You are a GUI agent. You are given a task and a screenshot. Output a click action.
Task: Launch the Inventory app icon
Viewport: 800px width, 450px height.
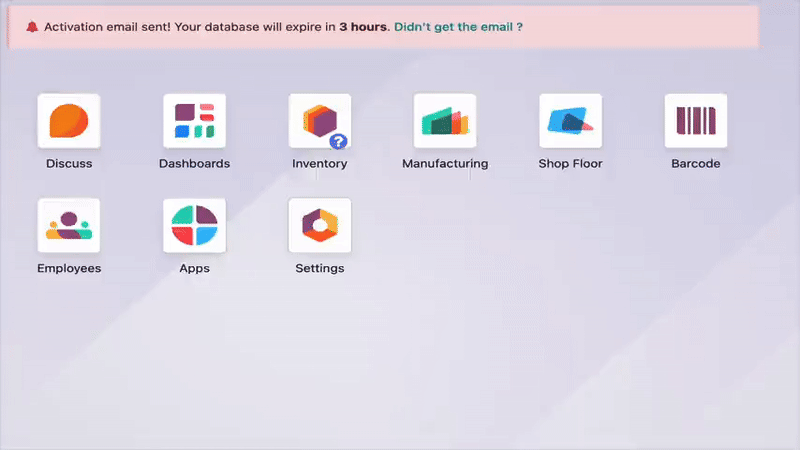tap(319, 121)
